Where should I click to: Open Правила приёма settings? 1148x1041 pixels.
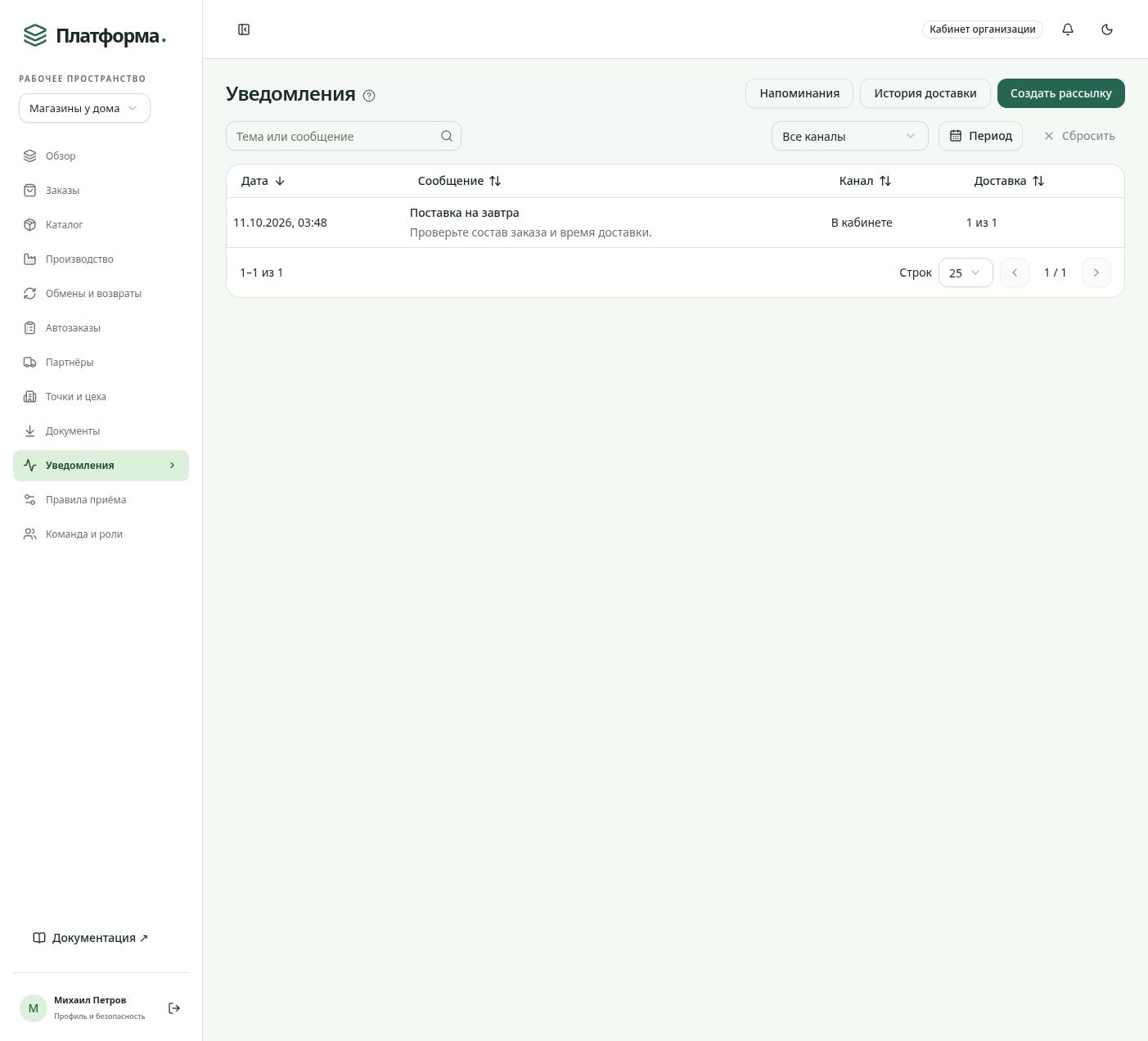[x=101, y=499]
